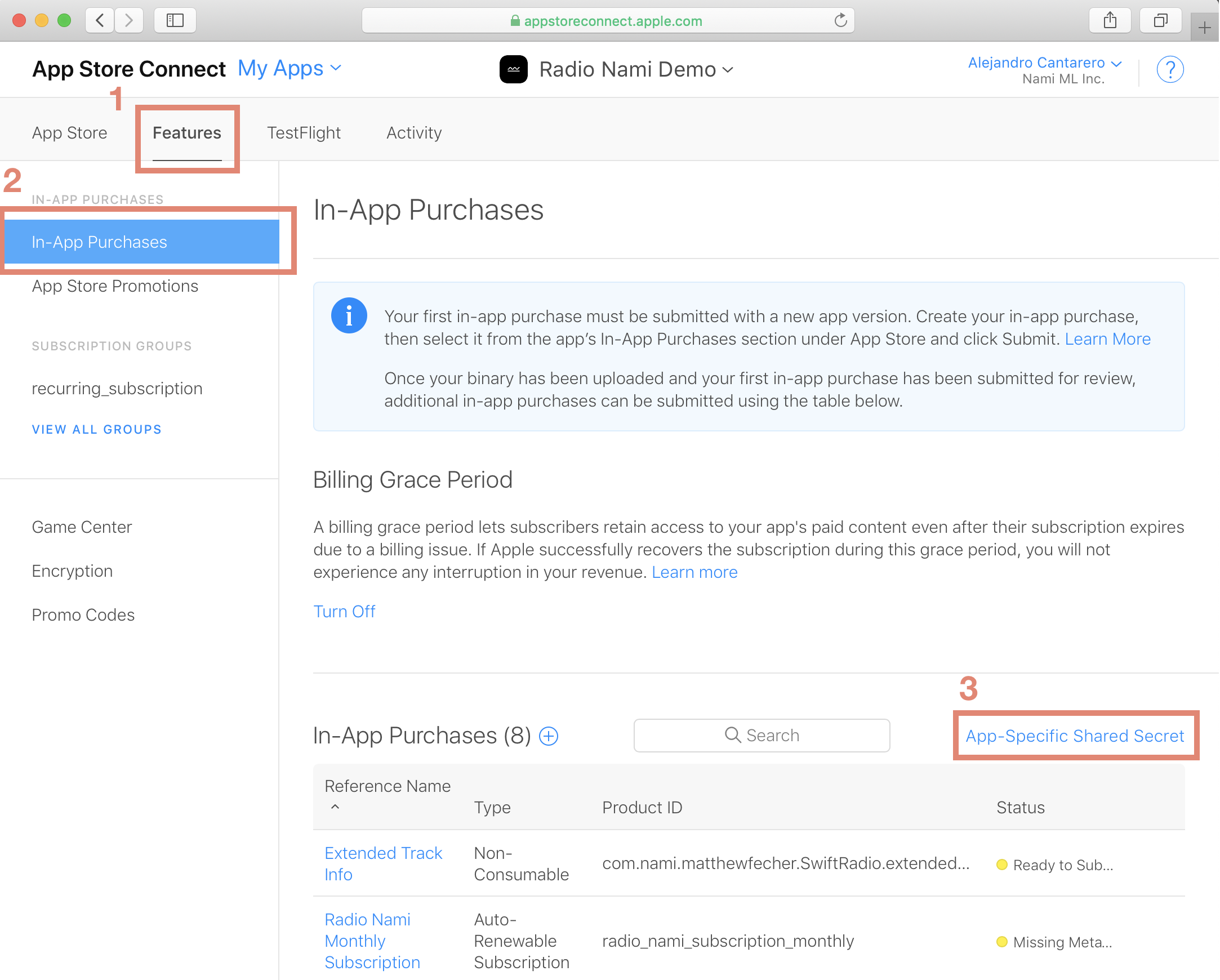Click the browser back arrow button

100,21
